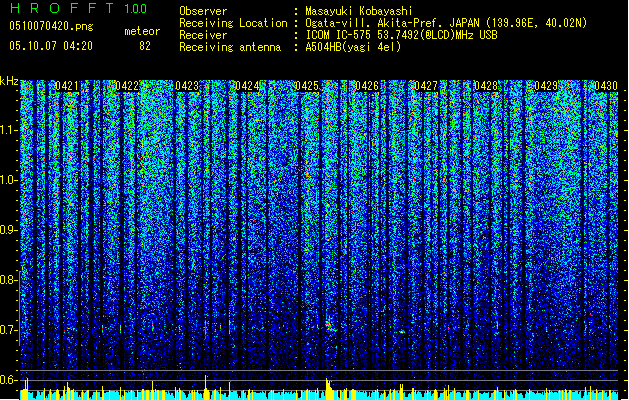Click the kHz axis unit label
The width and height of the screenshot is (629, 400).
pyautogui.click(x=9, y=81)
